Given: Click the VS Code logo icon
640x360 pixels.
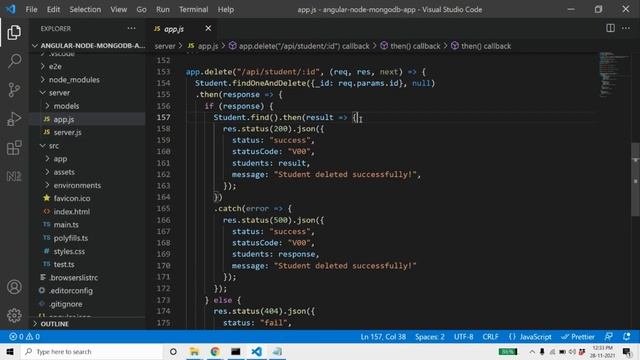Looking at the screenshot, I should click(x=11, y=9).
